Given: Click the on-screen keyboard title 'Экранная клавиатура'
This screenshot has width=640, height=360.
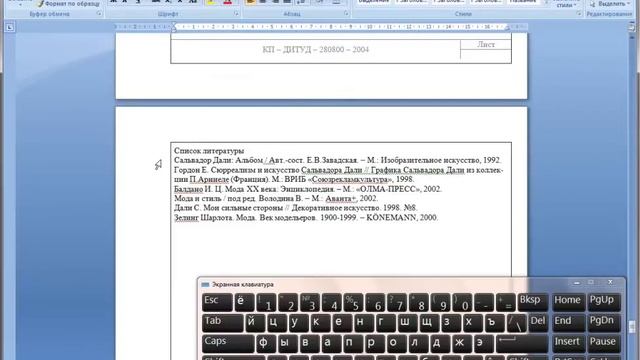Looking at the screenshot, I should (x=243, y=284).
